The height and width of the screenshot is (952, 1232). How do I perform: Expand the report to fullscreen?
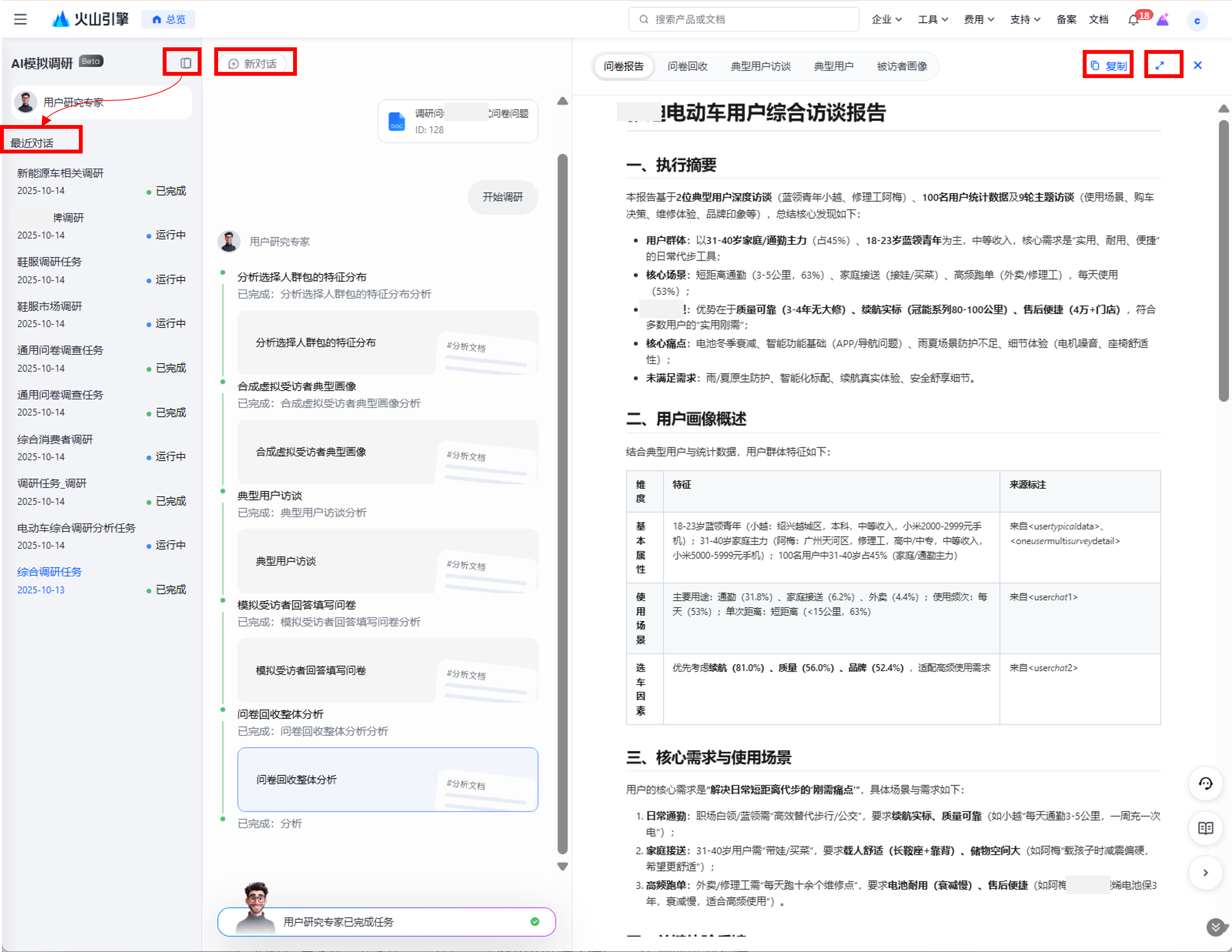[x=1159, y=65]
